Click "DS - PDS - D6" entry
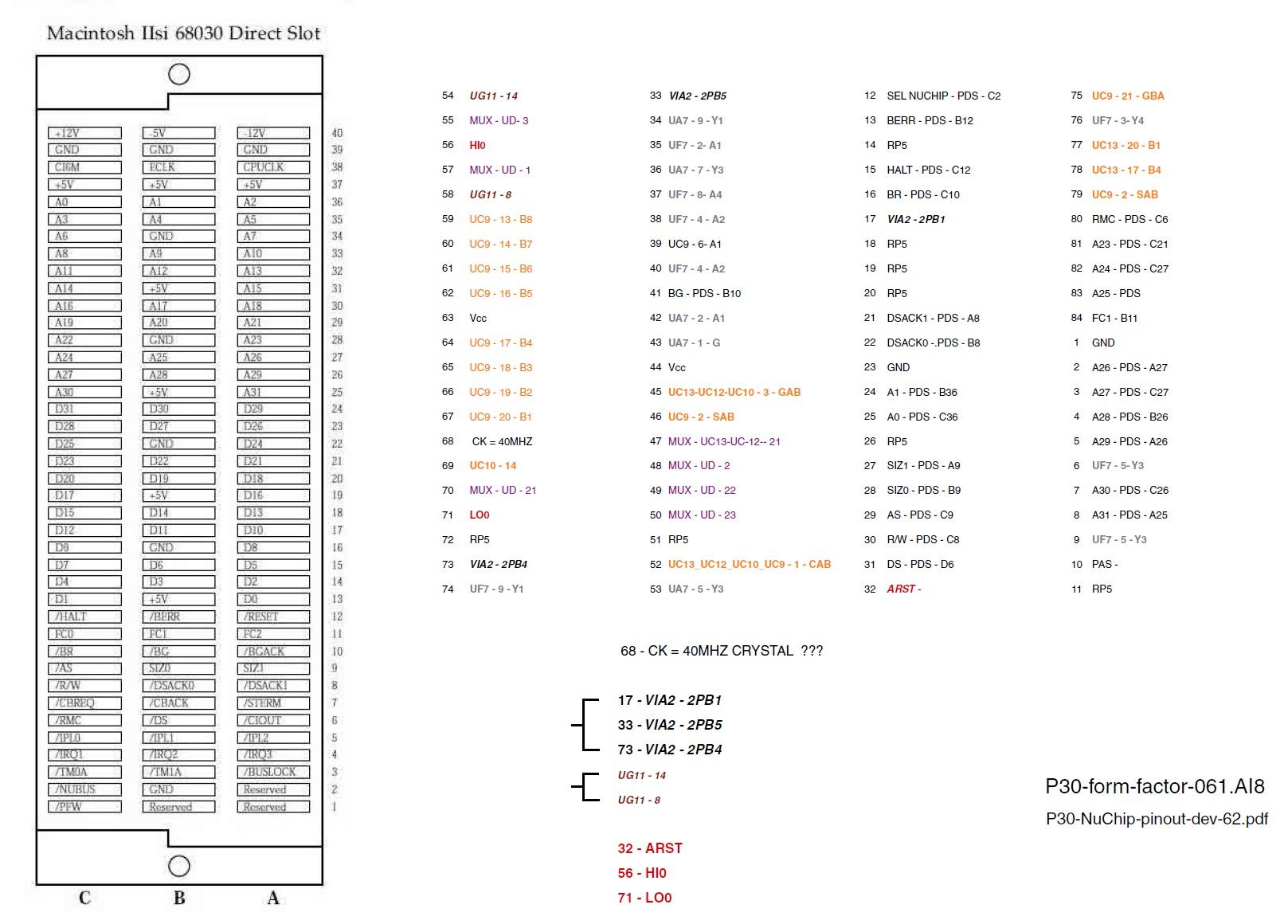 click(920, 564)
